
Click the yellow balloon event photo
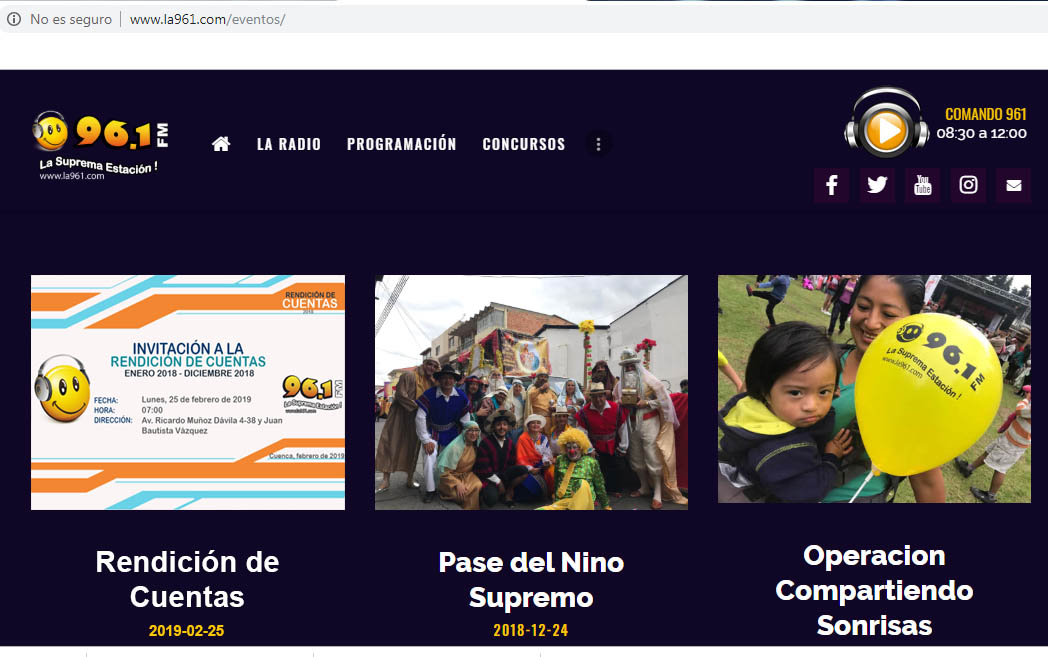[874, 389]
